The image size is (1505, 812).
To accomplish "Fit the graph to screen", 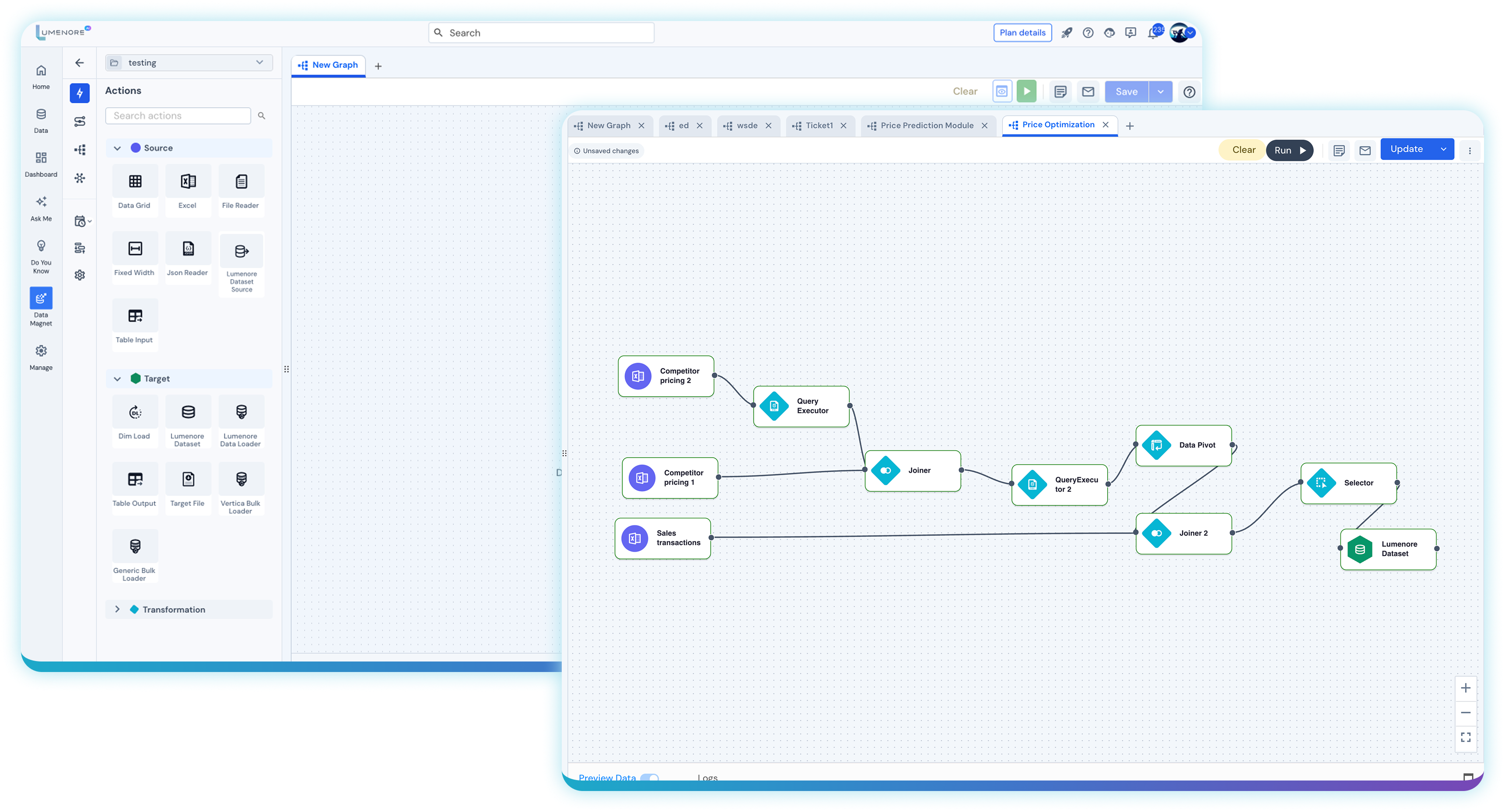I will point(1465,737).
